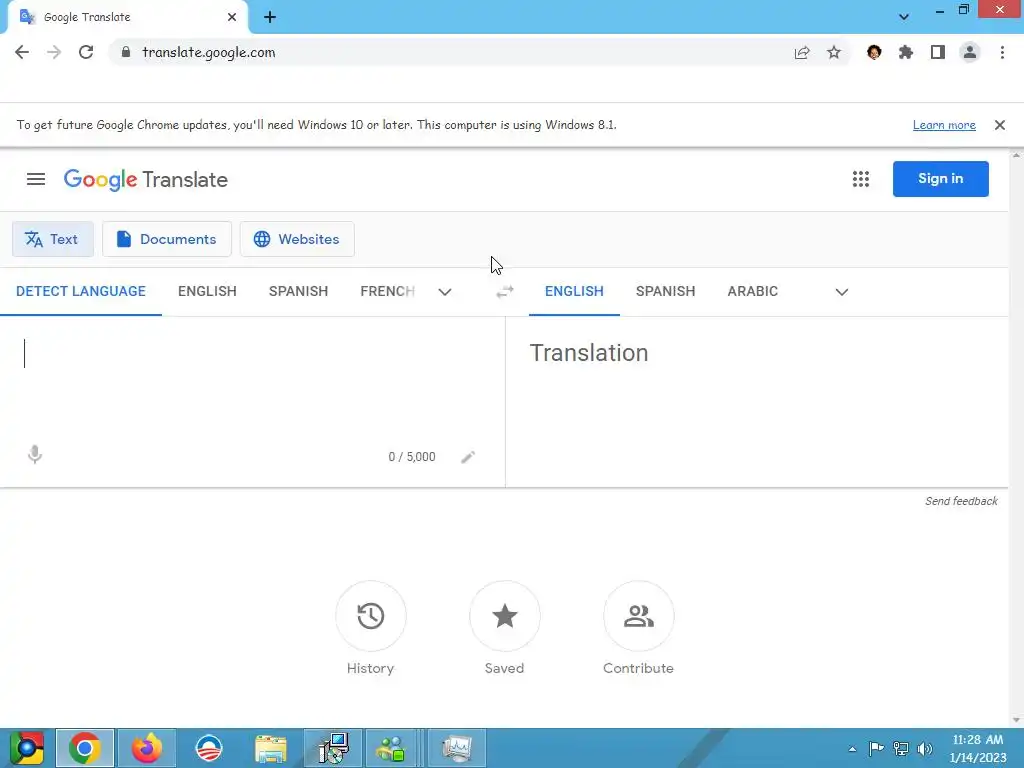Open the tab search dropdown arrow
1024x768 pixels.
[x=904, y=17]
